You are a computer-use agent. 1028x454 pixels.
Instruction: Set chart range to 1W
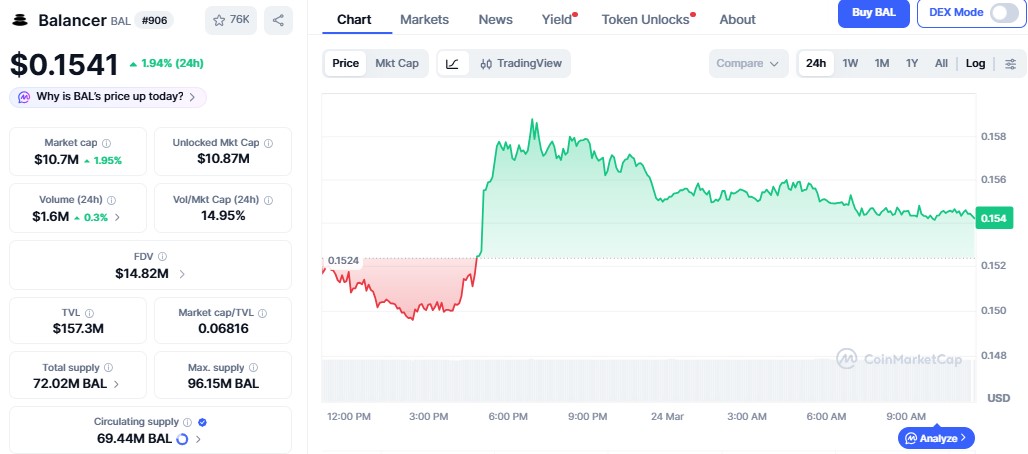(x=850, y=64)
